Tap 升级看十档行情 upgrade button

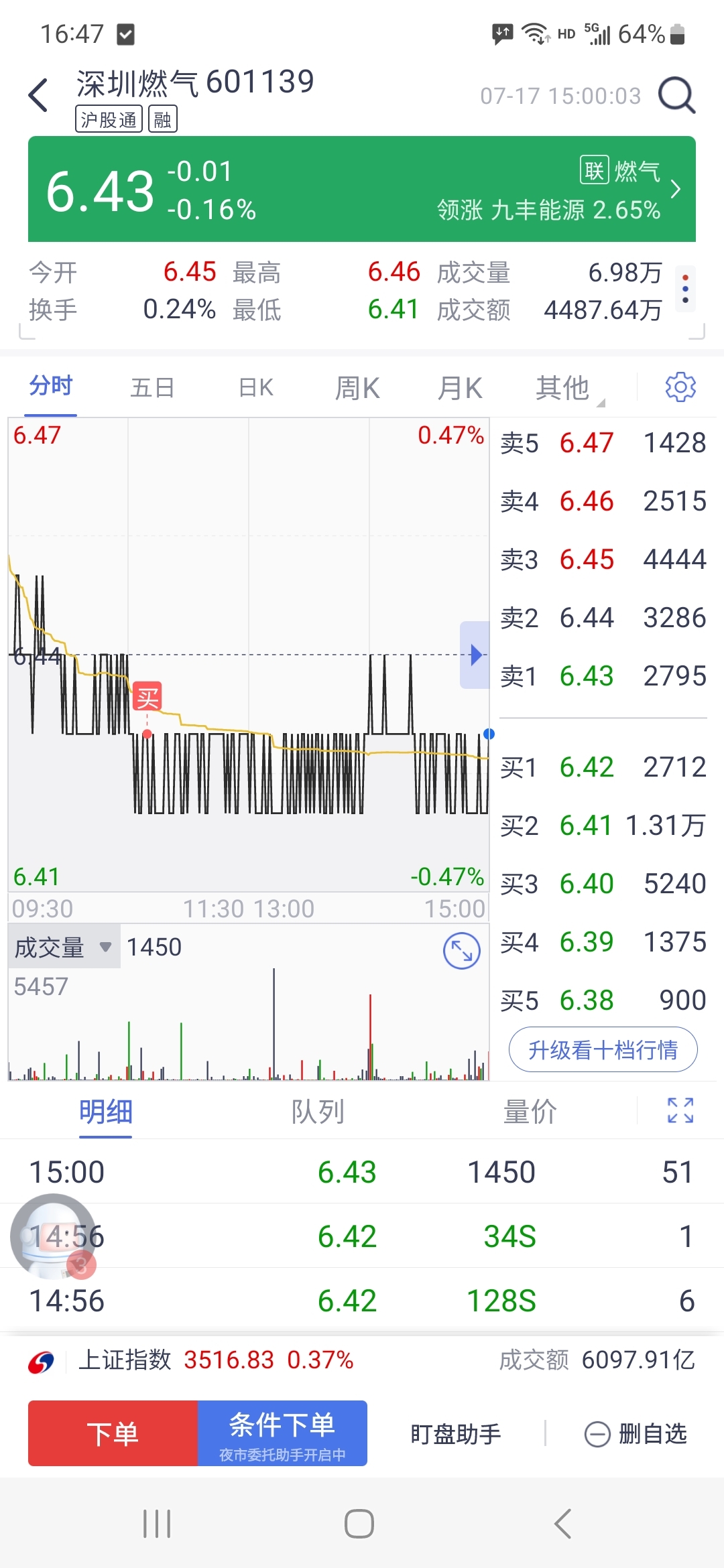coord(603,1049)
